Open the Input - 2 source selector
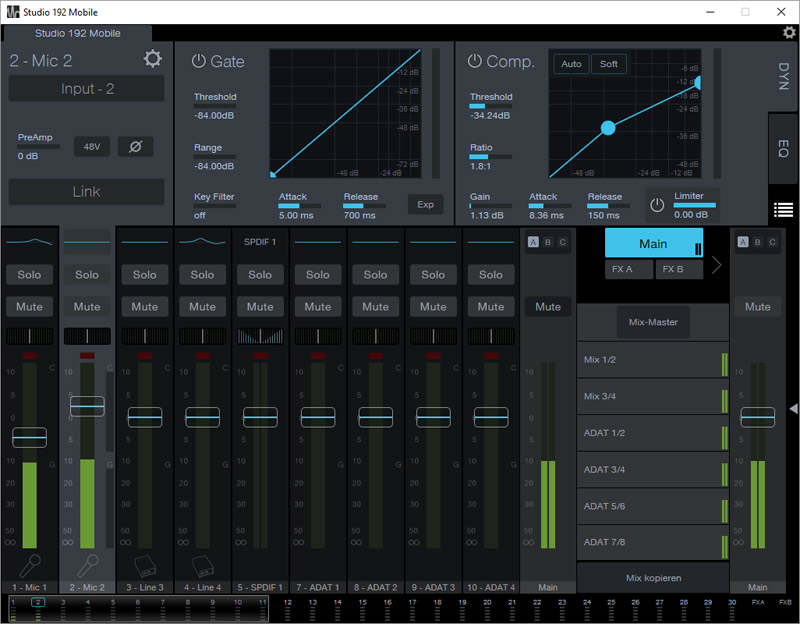The width and height of the screenshot is (800, 624). tap(87, 89)
